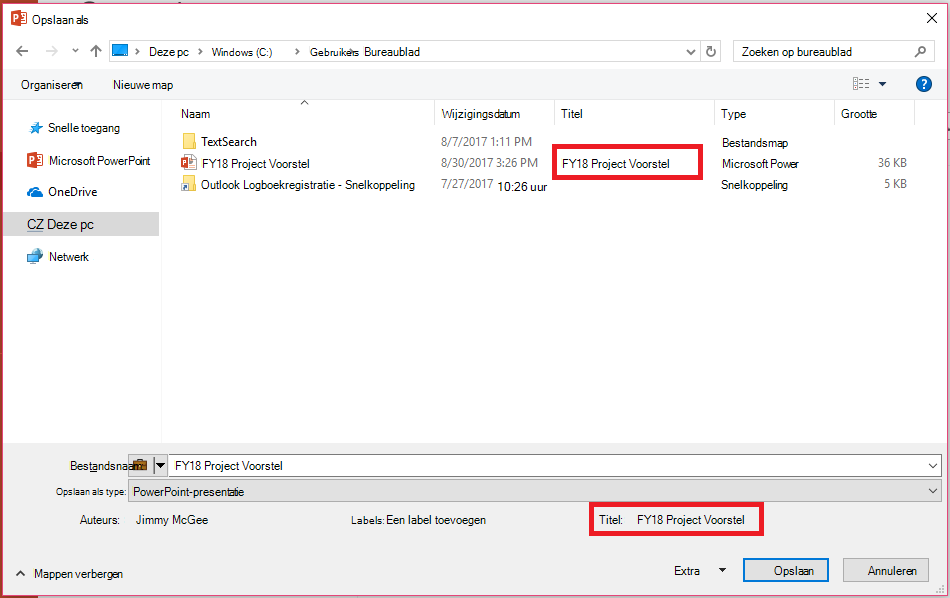Select 'Windows (C:)' breadcrumb
This screenshot has height=598, width=950.
click(x=242, y=52)
